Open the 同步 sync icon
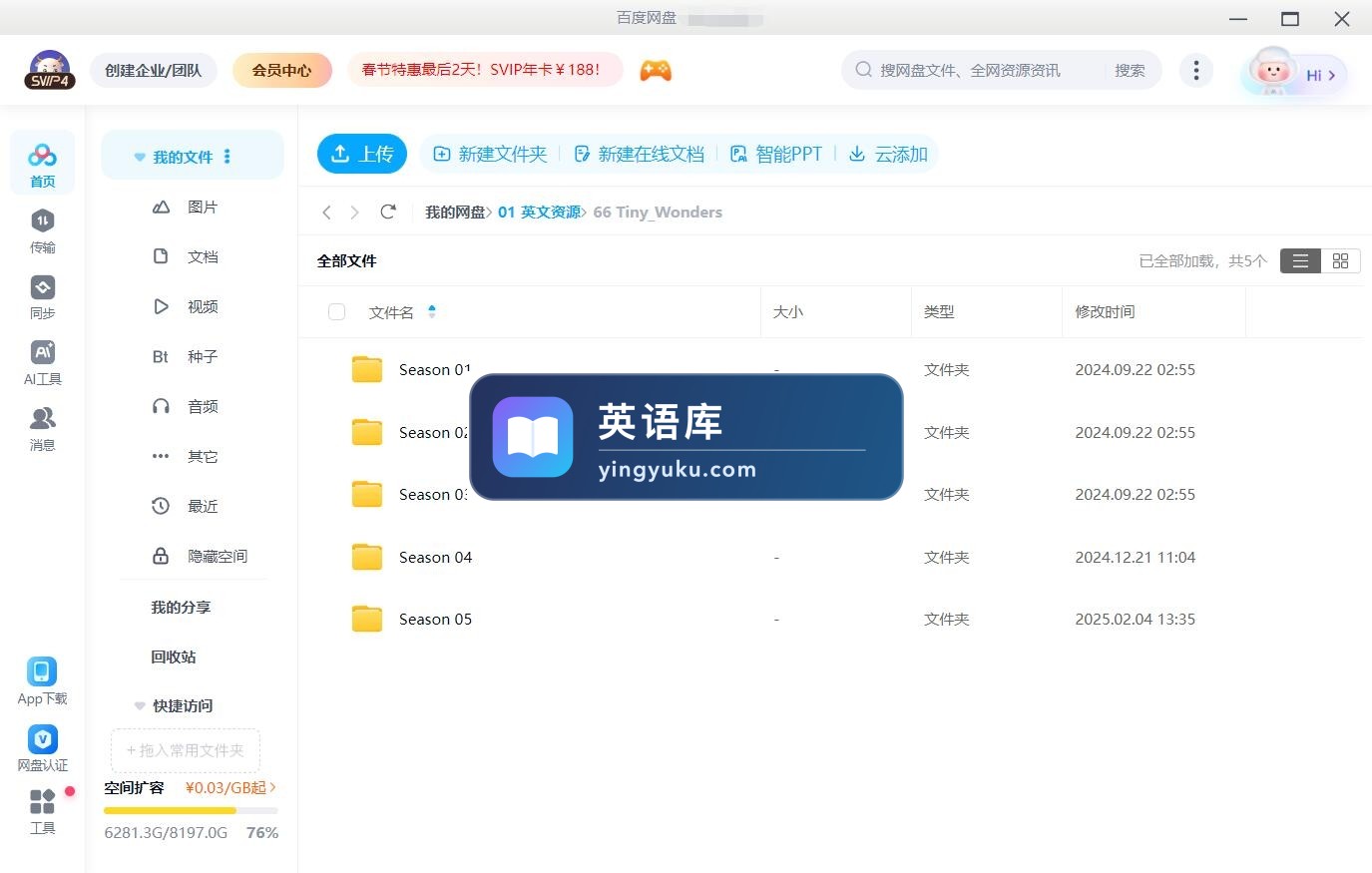 (x=42, y=287)
